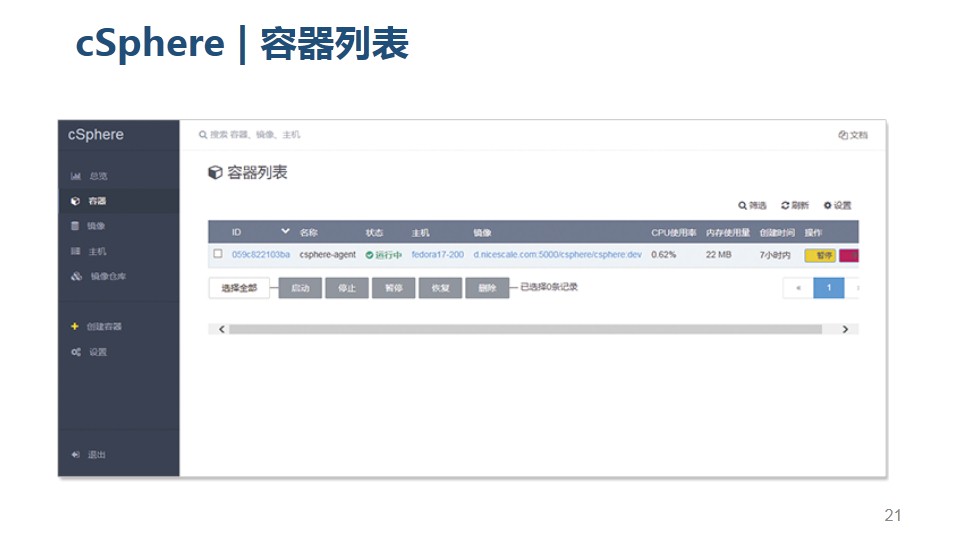
Task: Open the table 设置 gear icon above table
Action: 827,206
